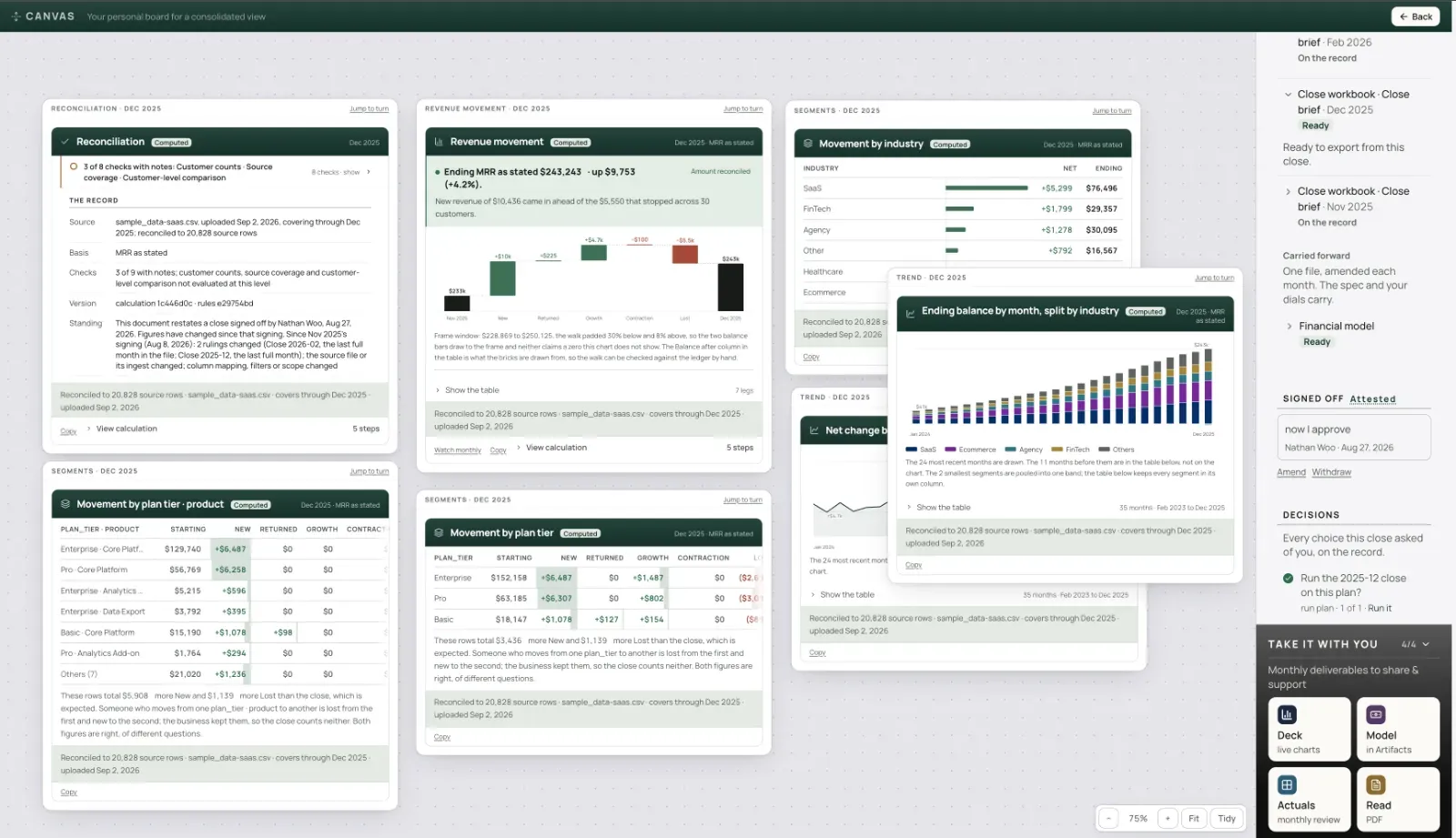Image resolution: width=1456 pixels, height=838 pixels.
Task: Zoom out the canvas with minus button
Action: tap(1108, 818)
